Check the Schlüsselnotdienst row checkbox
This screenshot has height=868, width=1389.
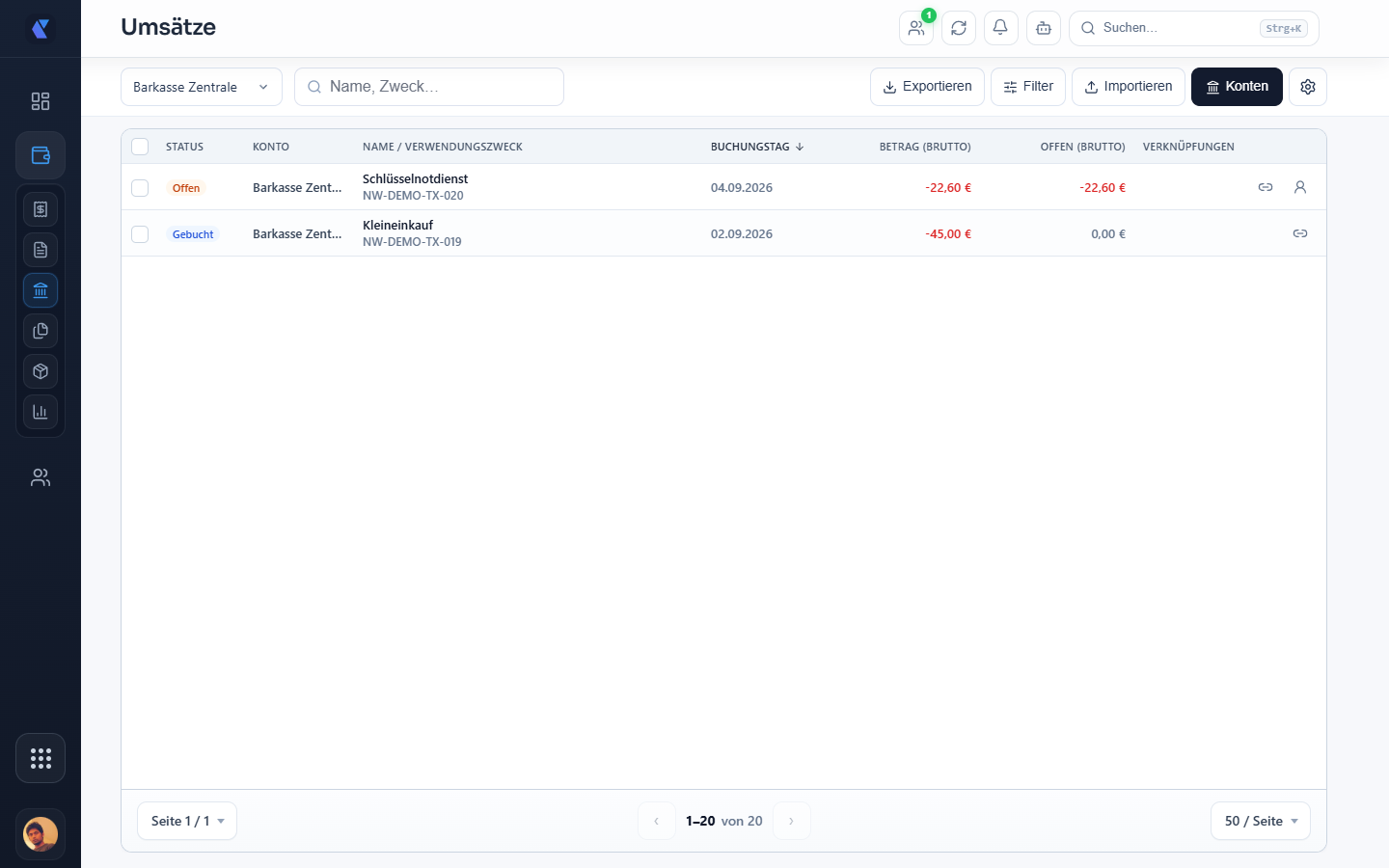tap(140, 188)
